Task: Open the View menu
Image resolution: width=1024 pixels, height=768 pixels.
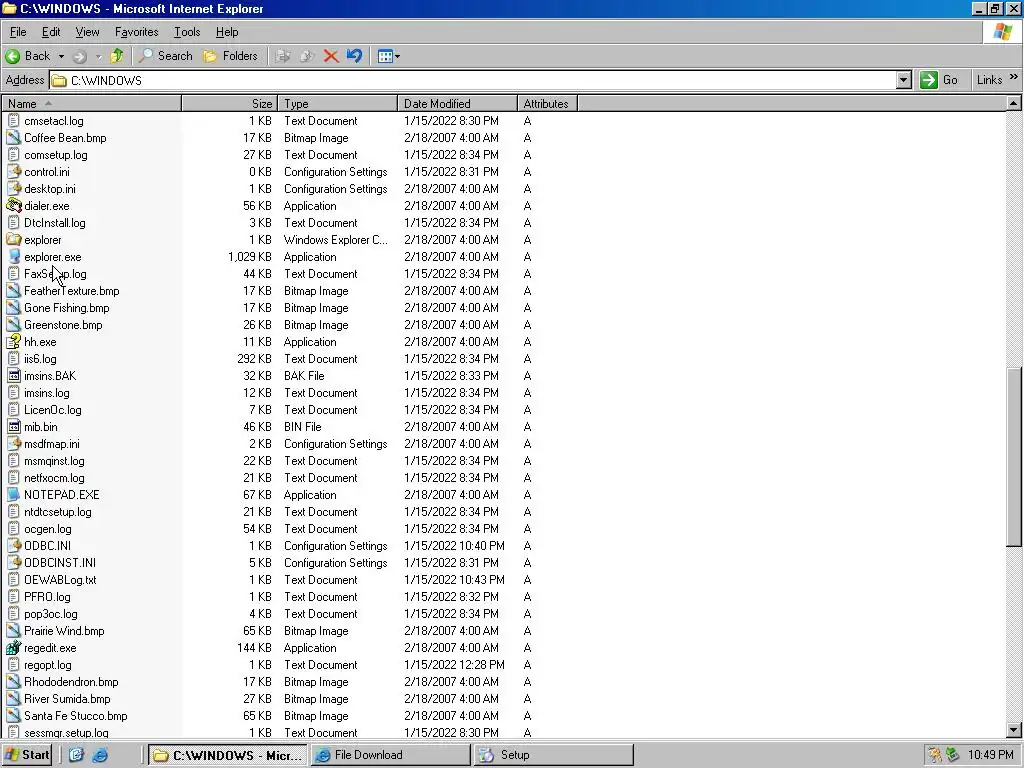Action: pos(88,32)
